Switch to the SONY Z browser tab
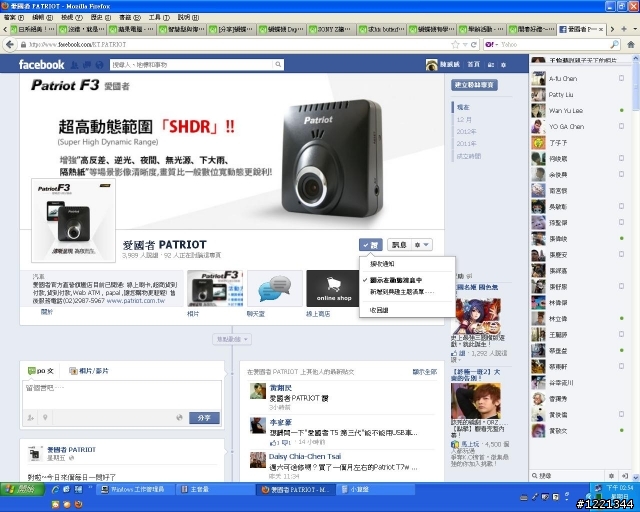 tap(332, 29)
